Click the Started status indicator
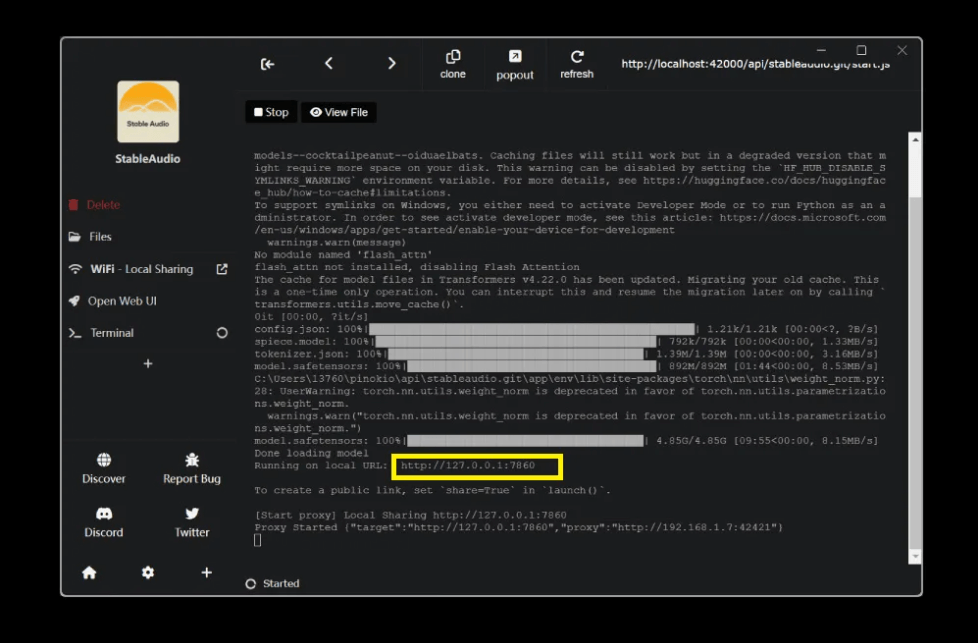The width and height of the screenshot is (978, 643). (273, 584)
